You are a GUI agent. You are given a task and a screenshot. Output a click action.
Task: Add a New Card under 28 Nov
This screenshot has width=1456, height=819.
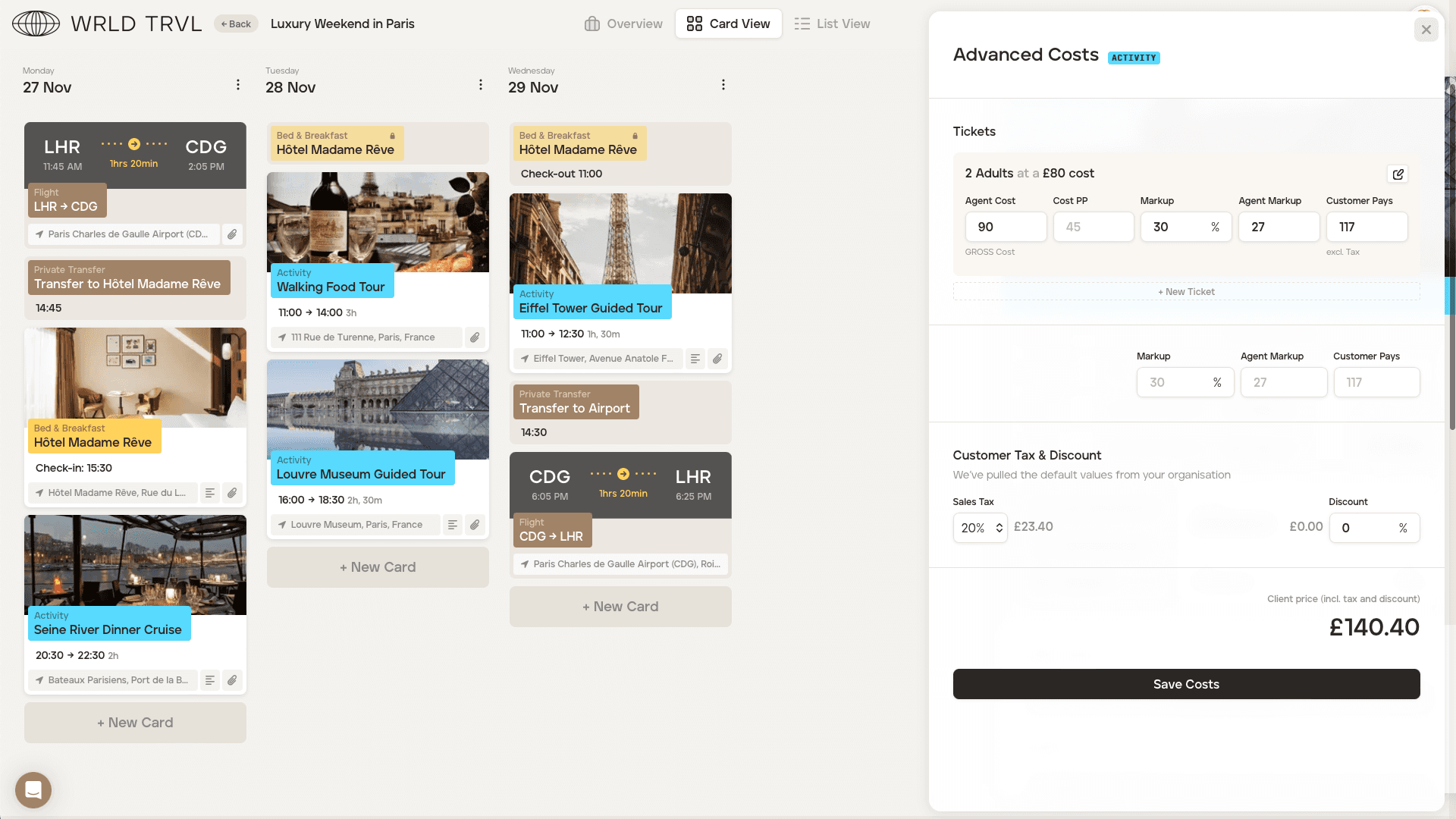point(378,567)
